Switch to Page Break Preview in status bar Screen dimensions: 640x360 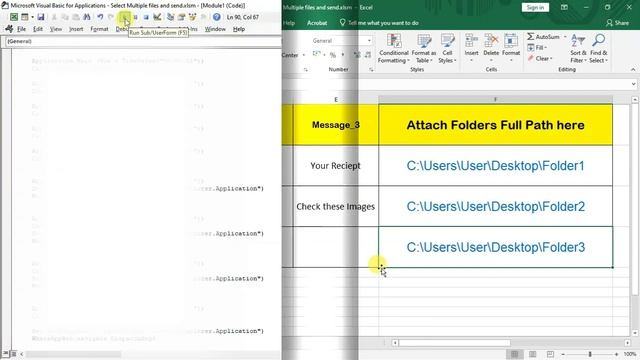[550, 354]
